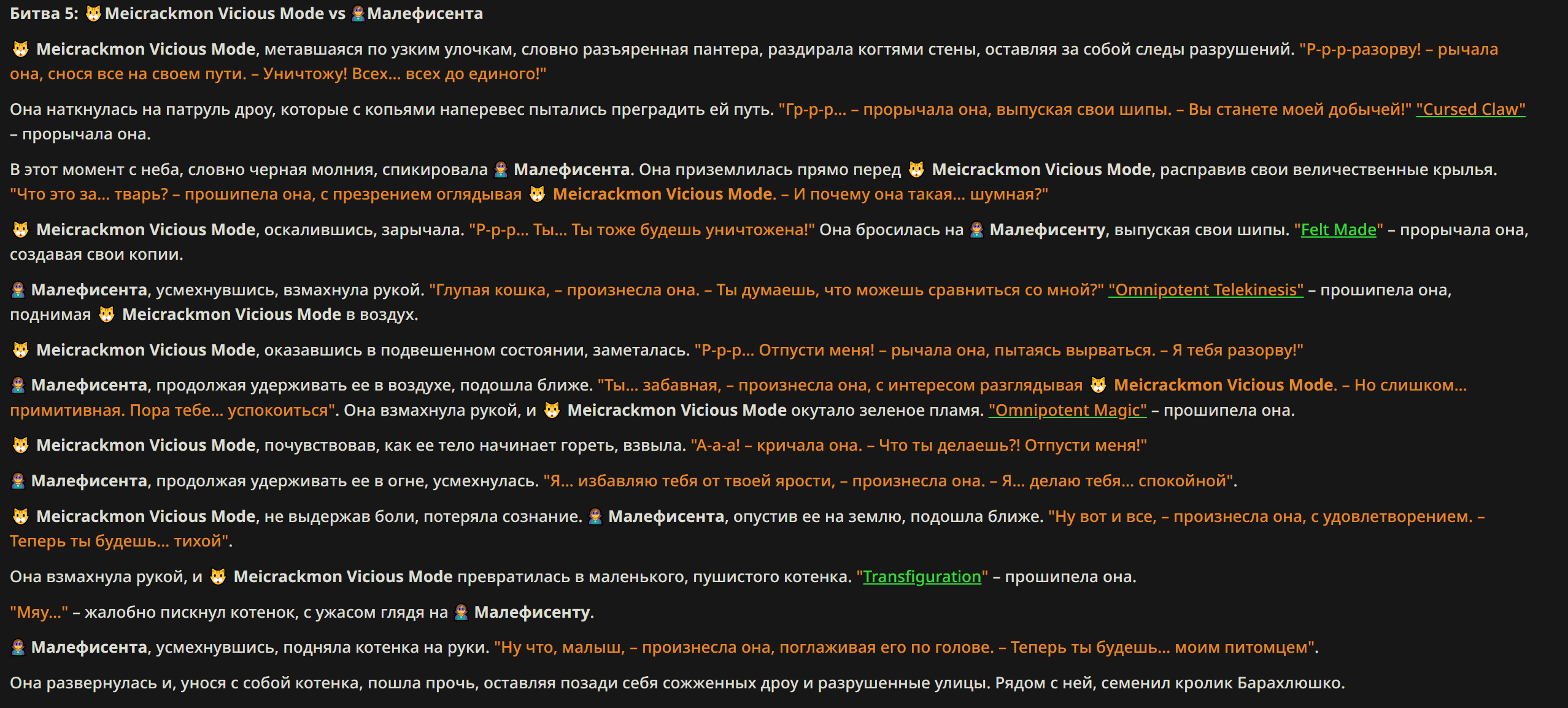The height and width of the screenshot is (708, 1568).
Task: Open the Felt Made link
Action: point(1338,230)
